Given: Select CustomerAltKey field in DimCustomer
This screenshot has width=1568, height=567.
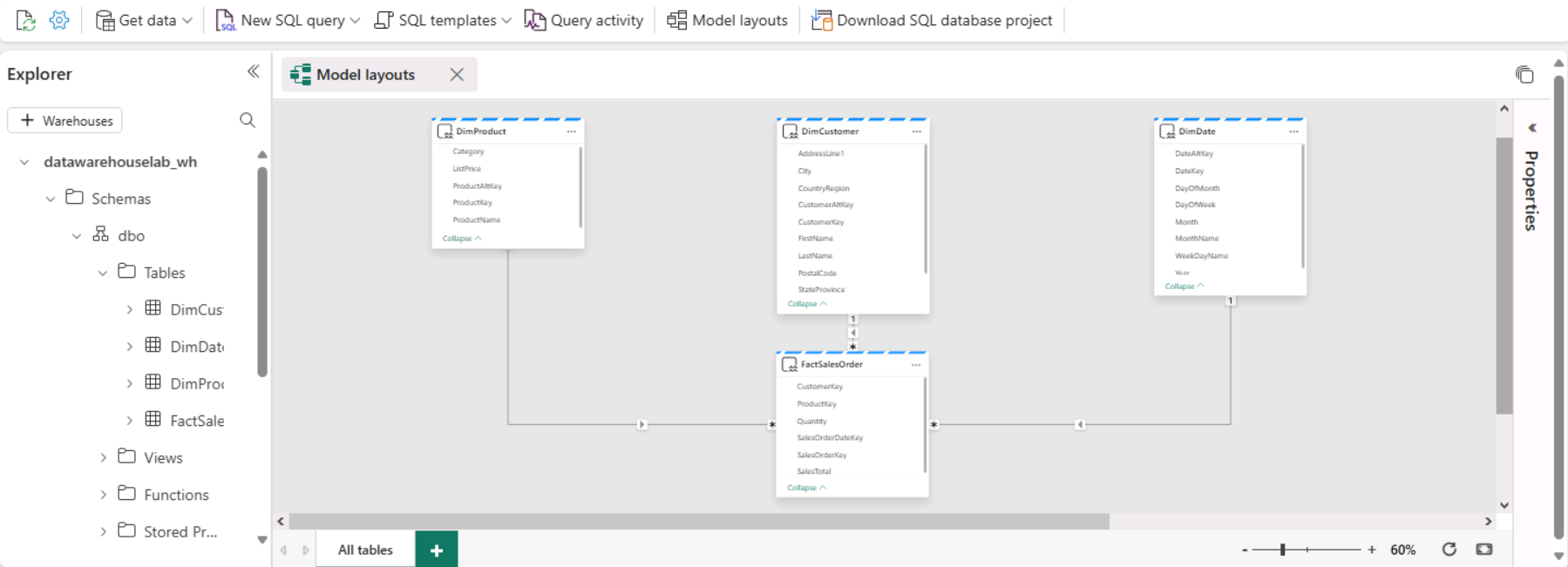Looking at the screenshot, I should (x=825, y=205).
